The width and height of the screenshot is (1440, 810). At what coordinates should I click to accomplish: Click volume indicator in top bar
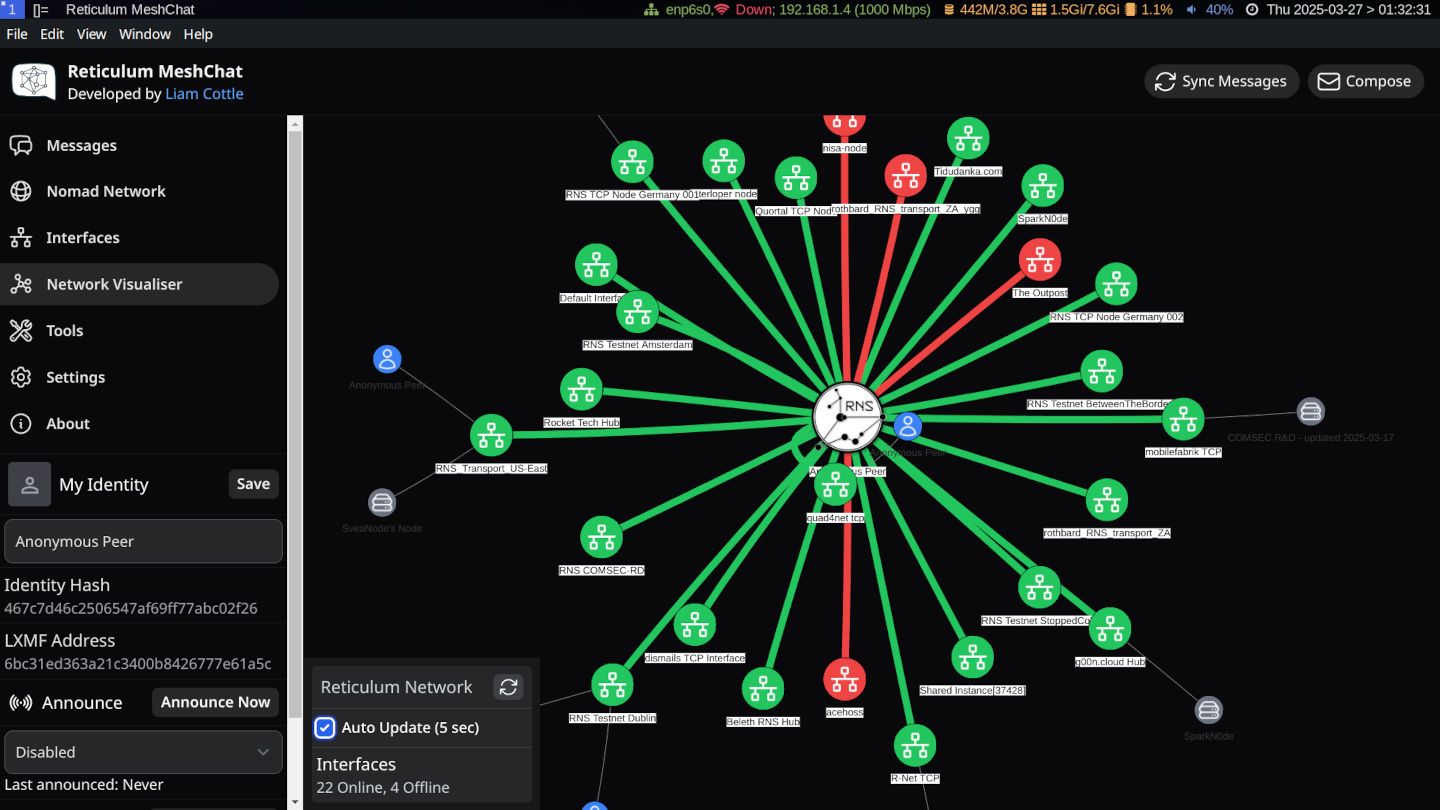1210,9
